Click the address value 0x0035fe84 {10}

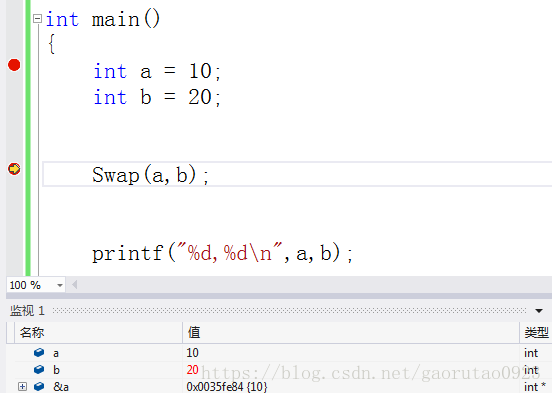pos(227,387)
